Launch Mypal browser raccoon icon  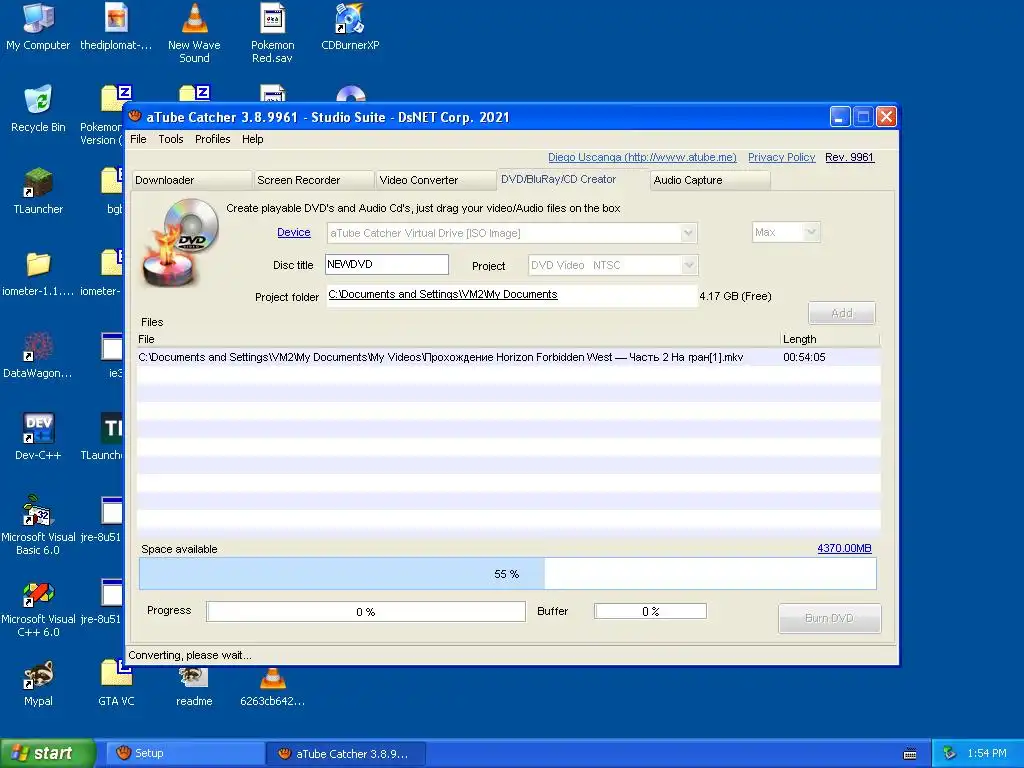[38, 684]
